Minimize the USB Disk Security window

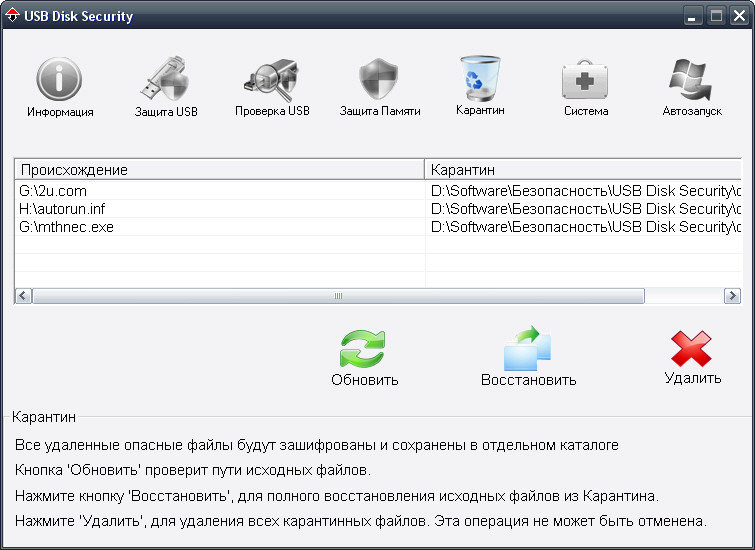click(692, 16)
